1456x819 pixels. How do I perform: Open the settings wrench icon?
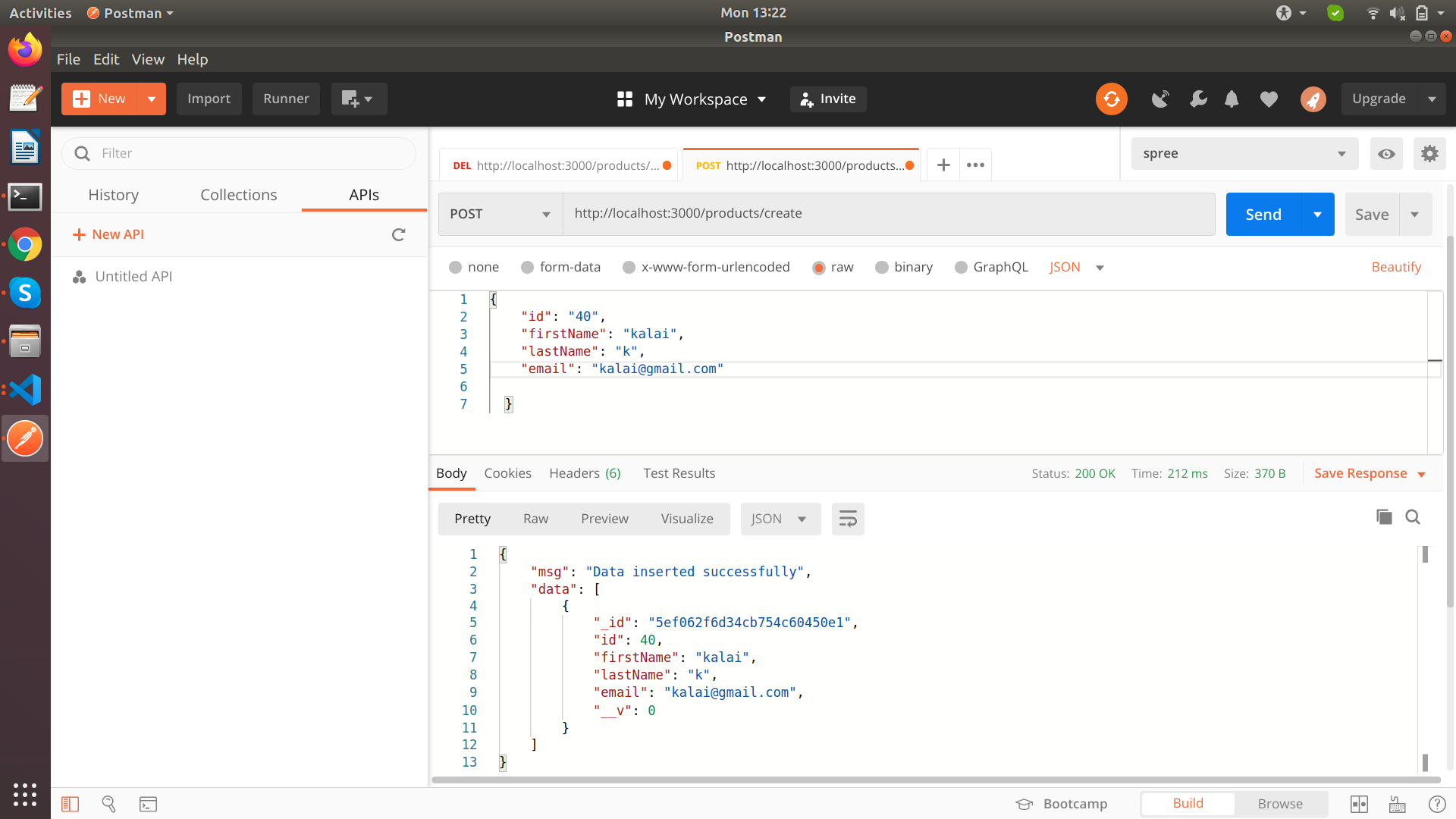coord(1198,99)
